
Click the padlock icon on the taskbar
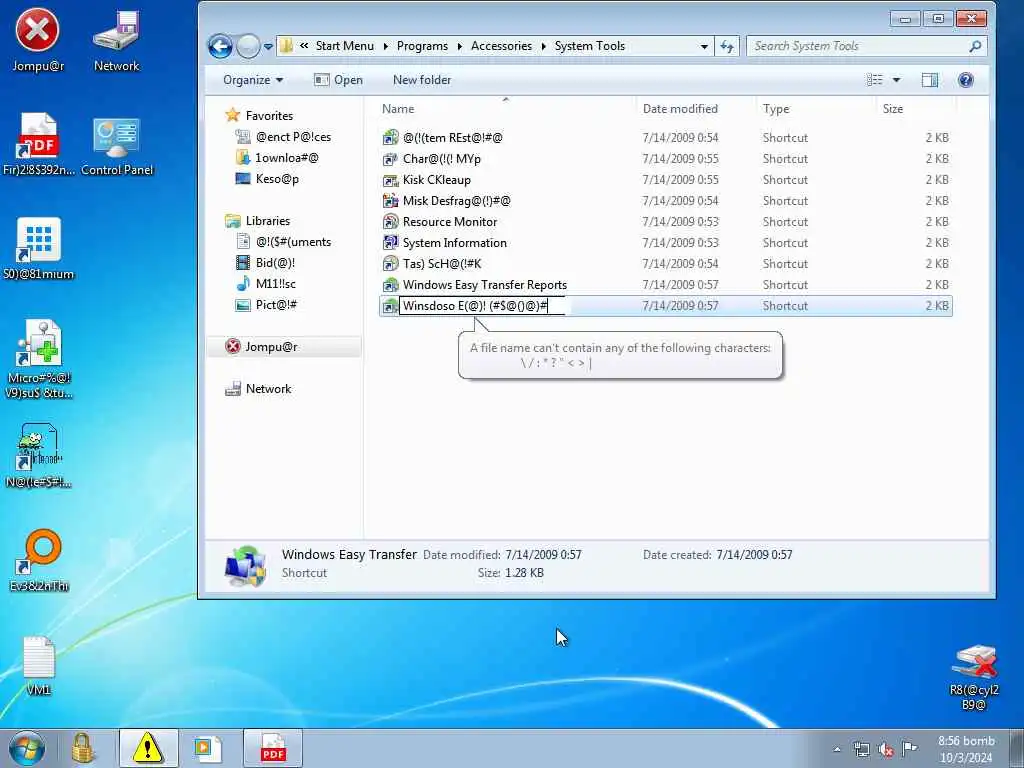pyautogui.click(x=83, y=748)
